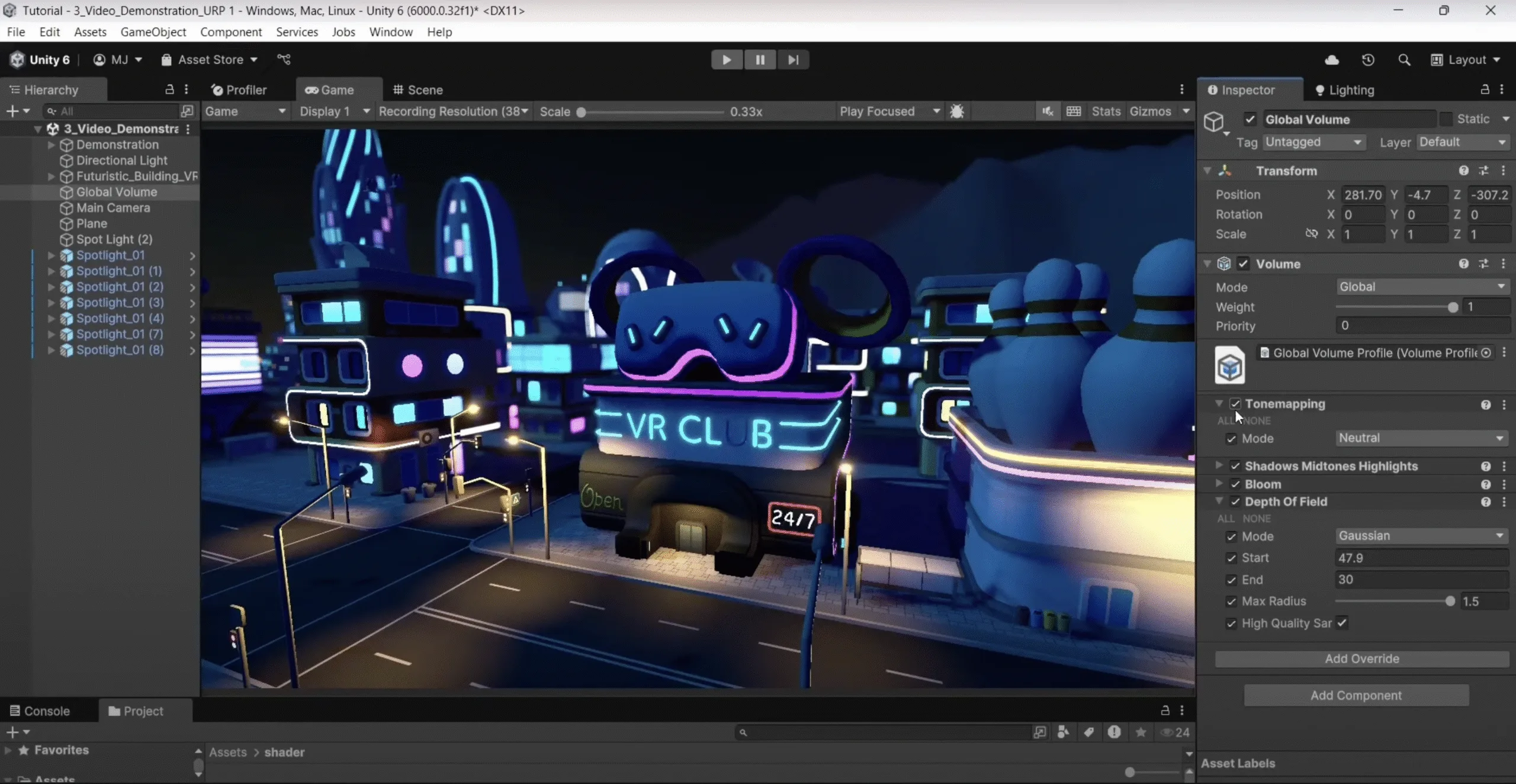Viewport: 1516px width, 784px height.
Task: Click Project favorites star filter icon
Action: tap(1141, 732)
